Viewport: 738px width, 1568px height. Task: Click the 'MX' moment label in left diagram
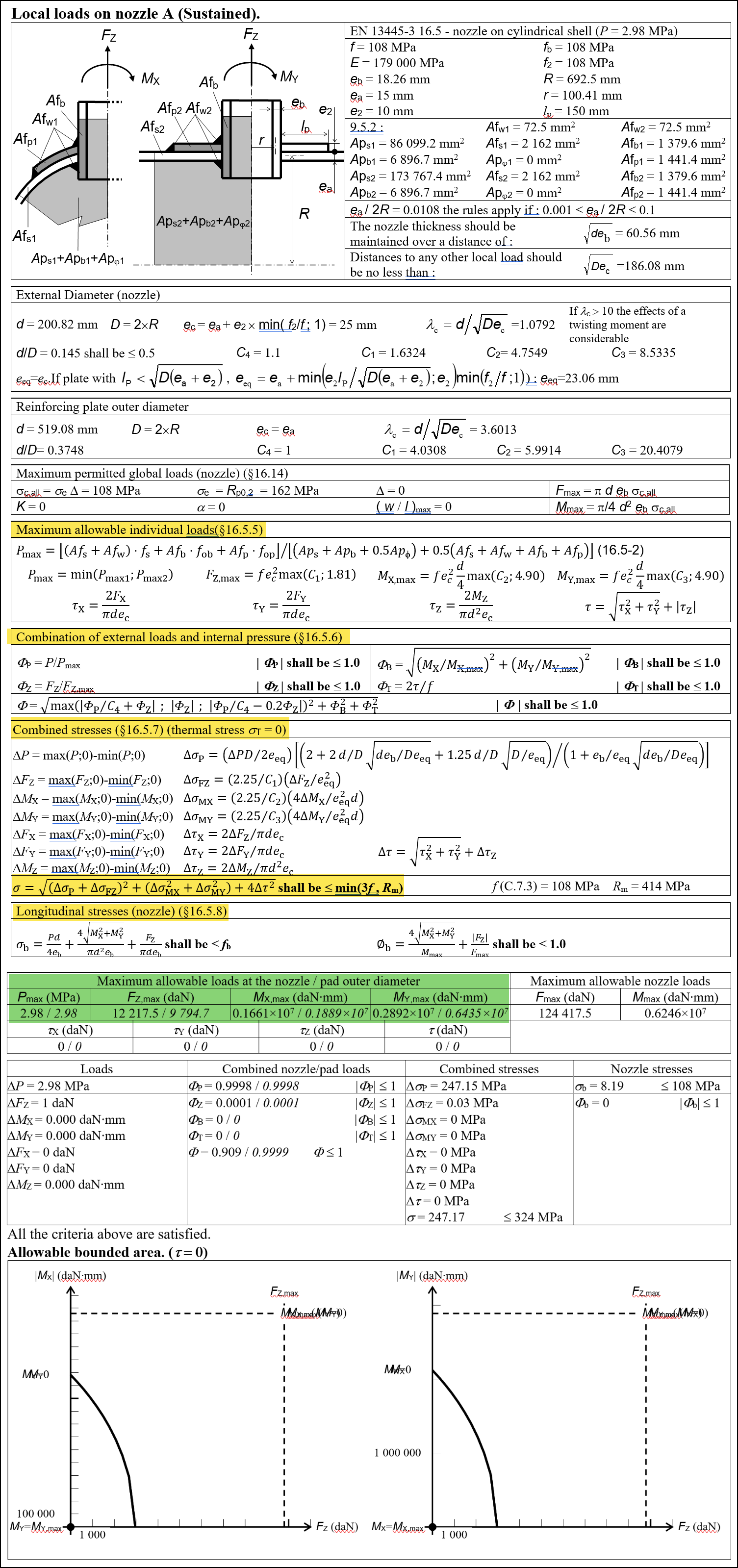(x=151, y=78)
